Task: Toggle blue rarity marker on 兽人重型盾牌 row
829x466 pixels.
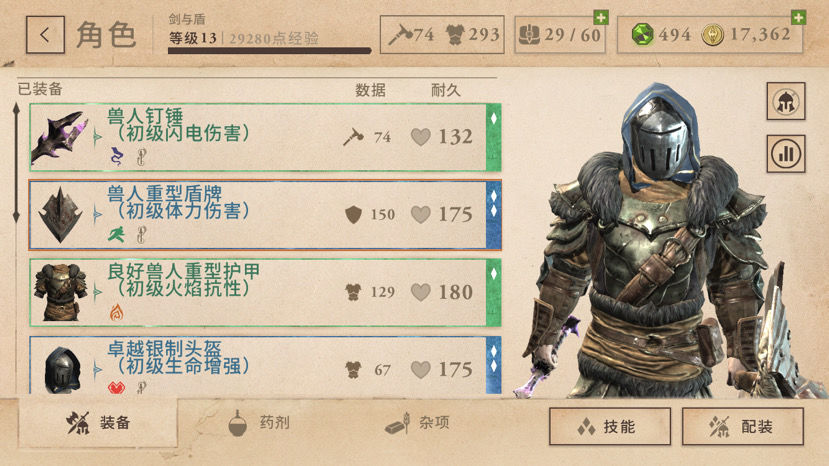Action: pyautogui.click(x=493, y=215)
